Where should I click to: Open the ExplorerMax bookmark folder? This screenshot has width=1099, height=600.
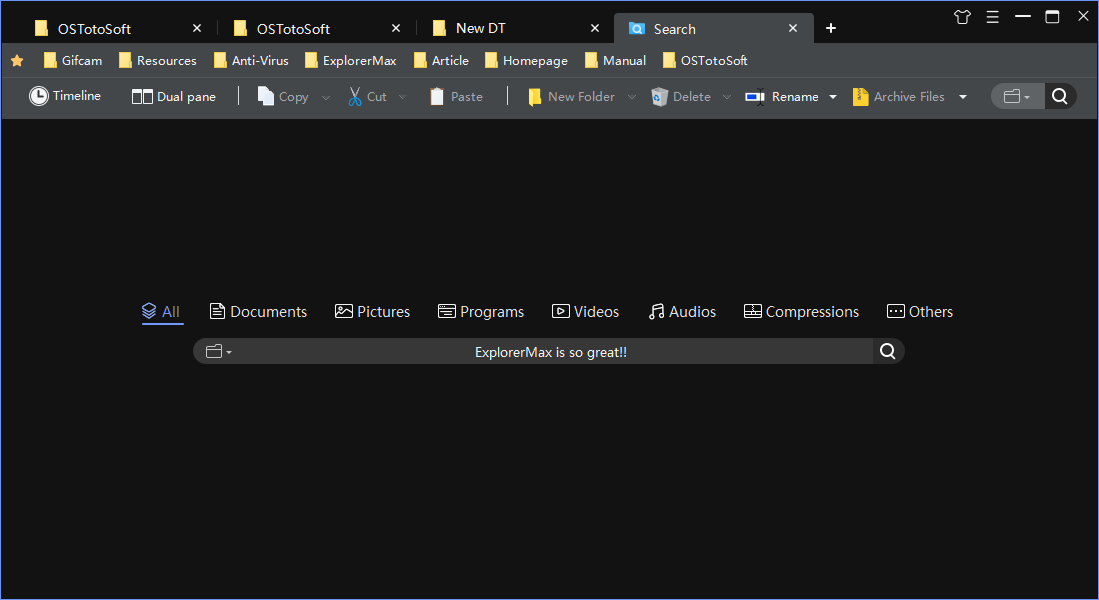(350, 61)
